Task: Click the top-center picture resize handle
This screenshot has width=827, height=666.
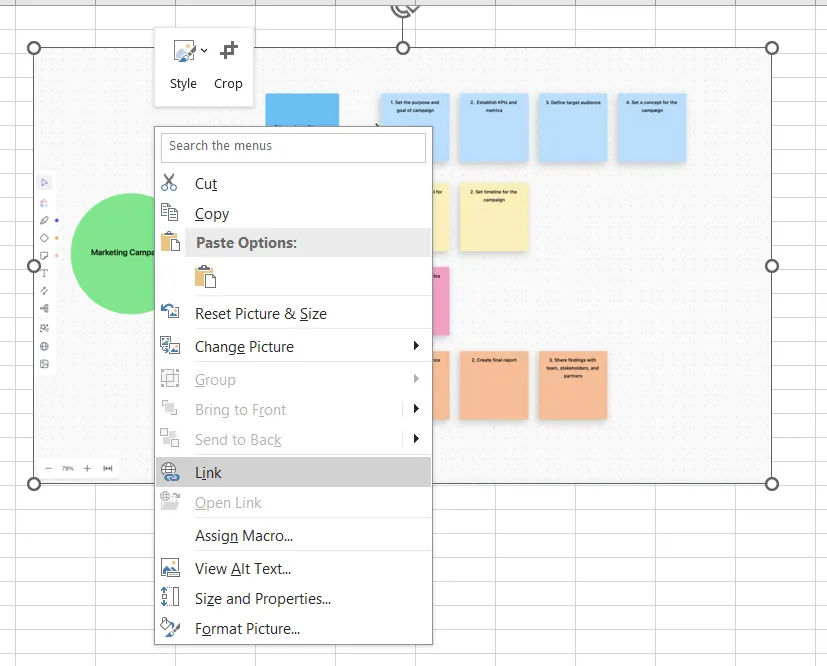Action: pos(402,48)
